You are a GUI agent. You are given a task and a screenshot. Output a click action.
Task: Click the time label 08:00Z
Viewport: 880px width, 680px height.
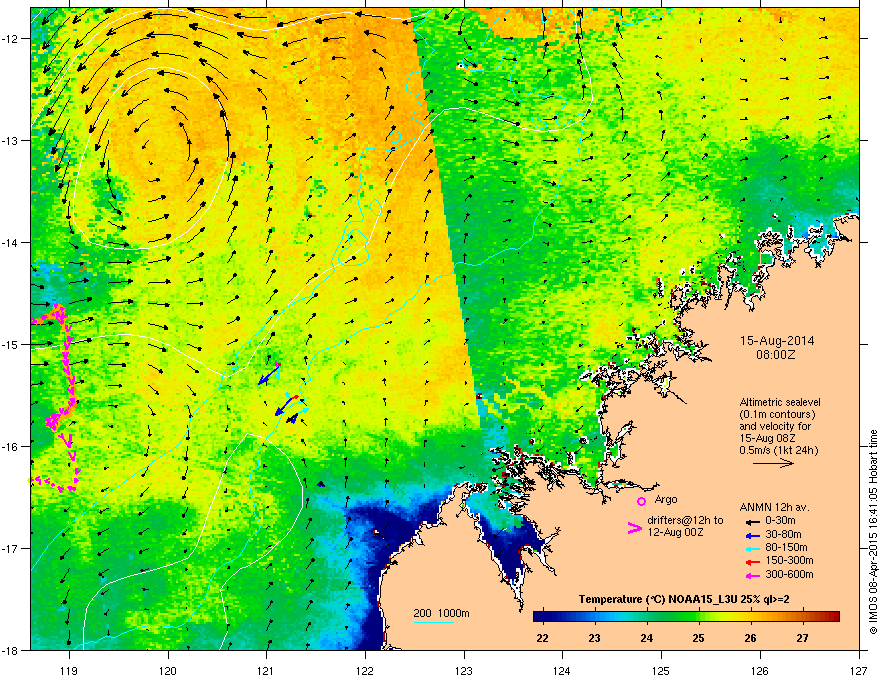(x=776, y=355)
